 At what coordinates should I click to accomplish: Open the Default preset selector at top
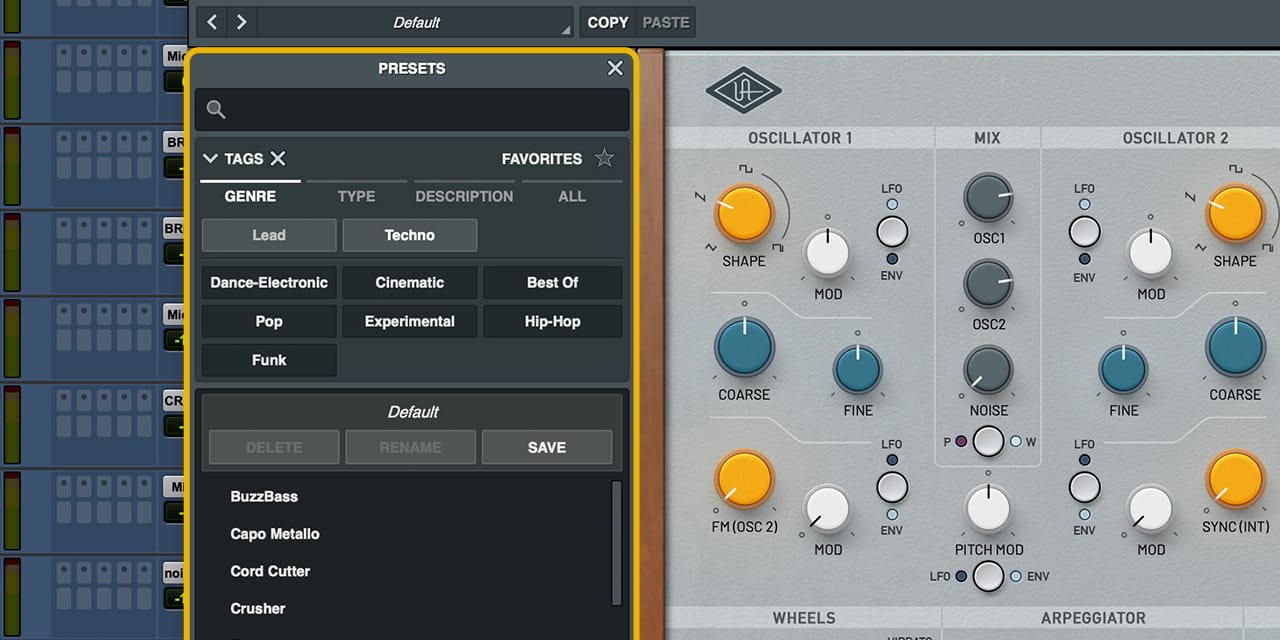pos(416,21)
